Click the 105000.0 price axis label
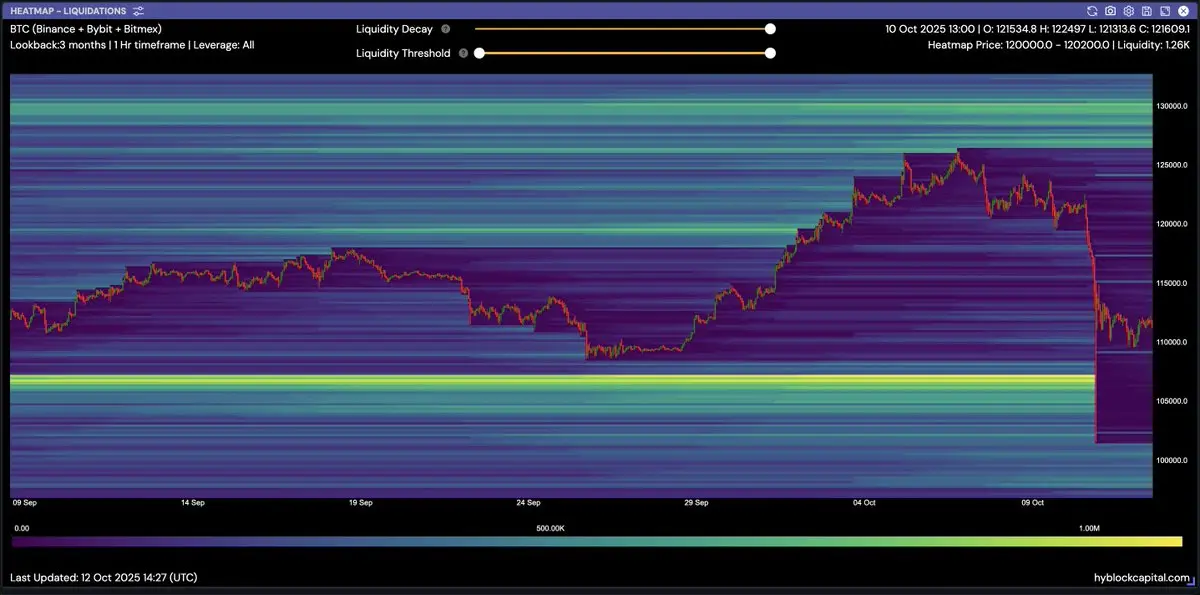 [1172, 401]
